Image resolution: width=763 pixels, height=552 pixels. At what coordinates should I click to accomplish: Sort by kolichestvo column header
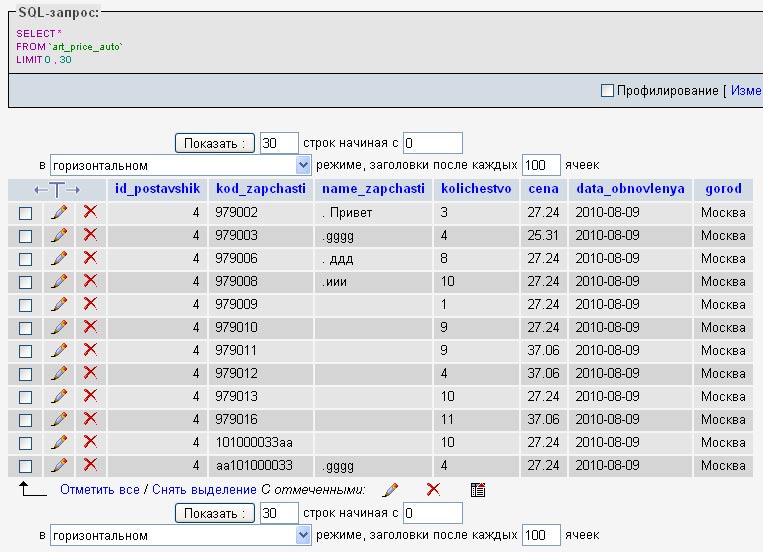(476, 188)
